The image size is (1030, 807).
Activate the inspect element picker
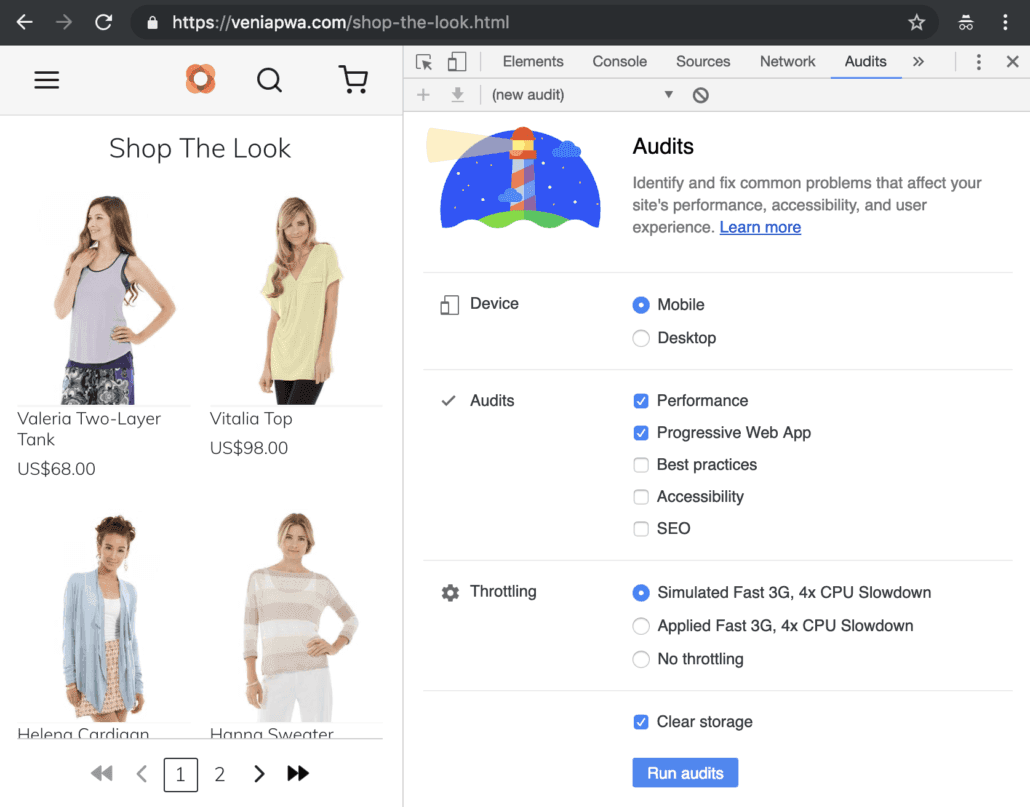click(x=424, y=62)
